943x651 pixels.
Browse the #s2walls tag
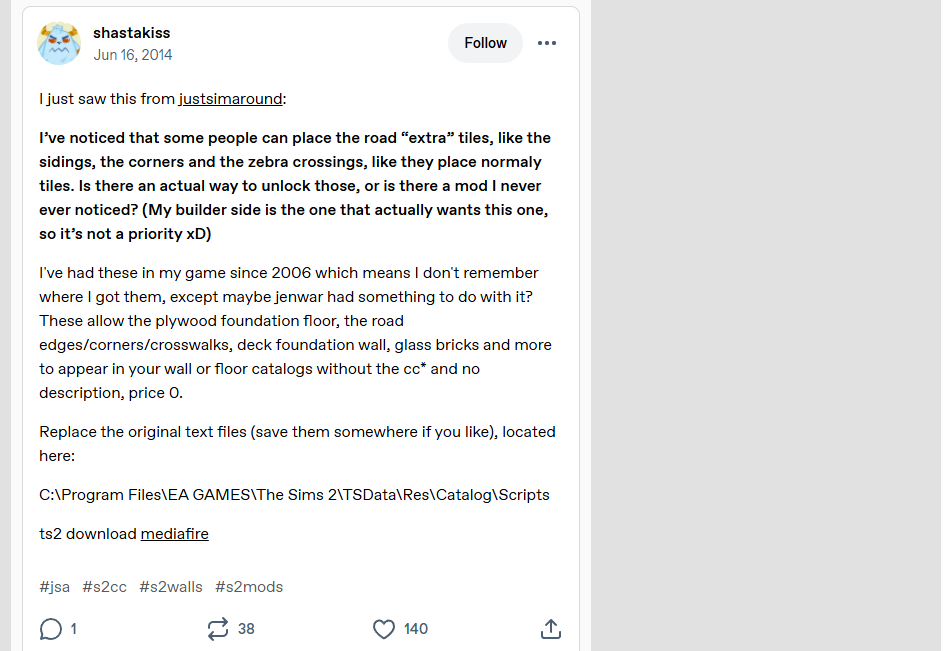pyautogui.click(x=171, y=587)
